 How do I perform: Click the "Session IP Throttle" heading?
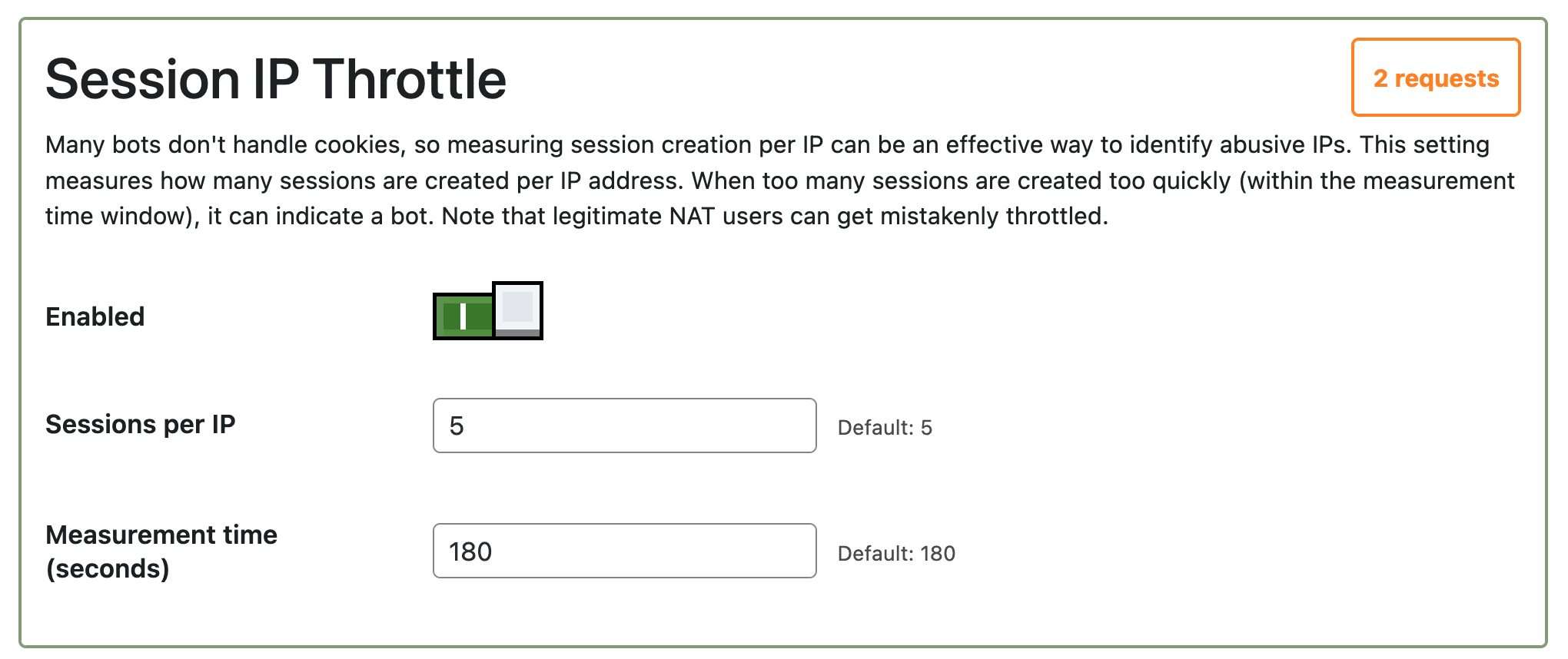(x=276, y=79)
